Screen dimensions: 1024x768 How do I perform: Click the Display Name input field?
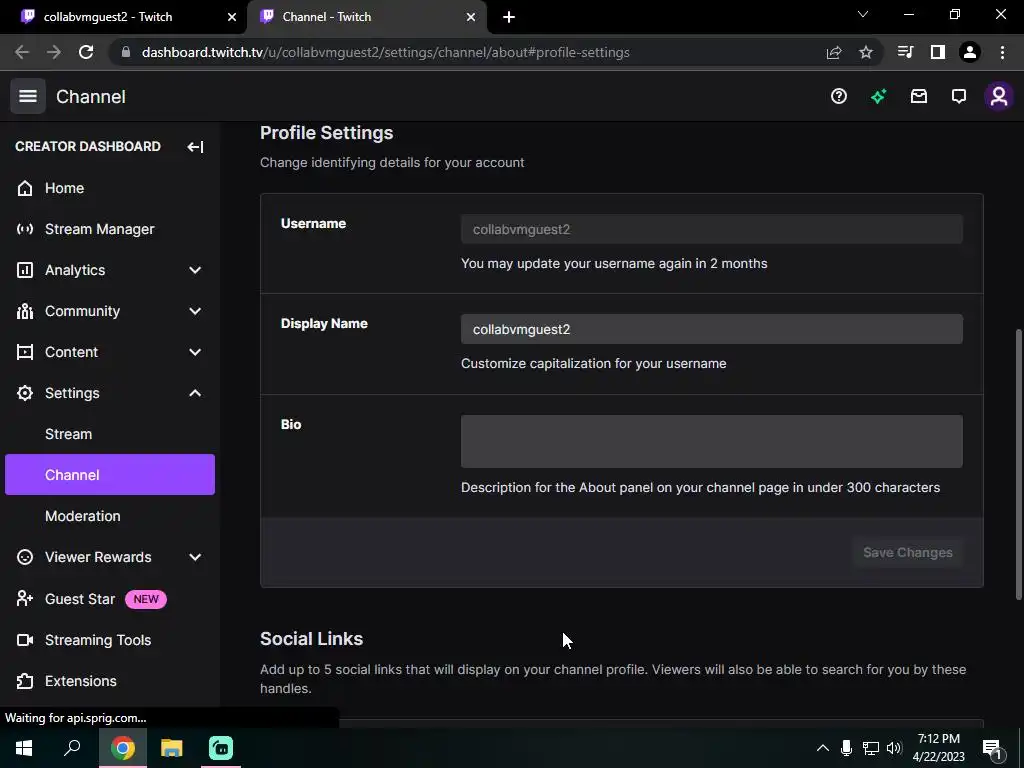(712, 329)
